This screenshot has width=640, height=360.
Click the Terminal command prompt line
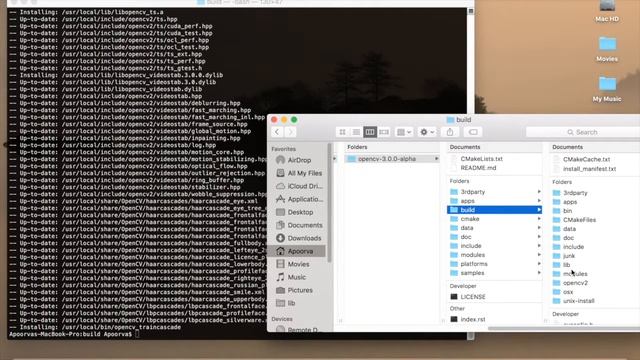click(74, 334)
